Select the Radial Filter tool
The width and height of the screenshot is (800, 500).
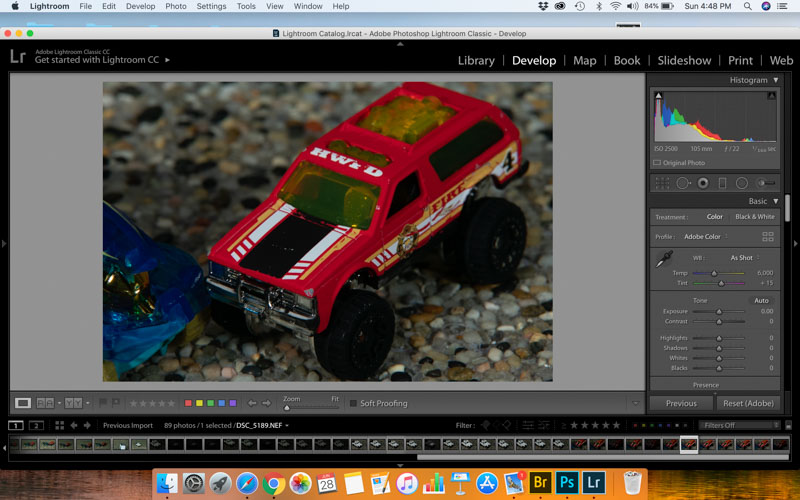tap(742, 183)
